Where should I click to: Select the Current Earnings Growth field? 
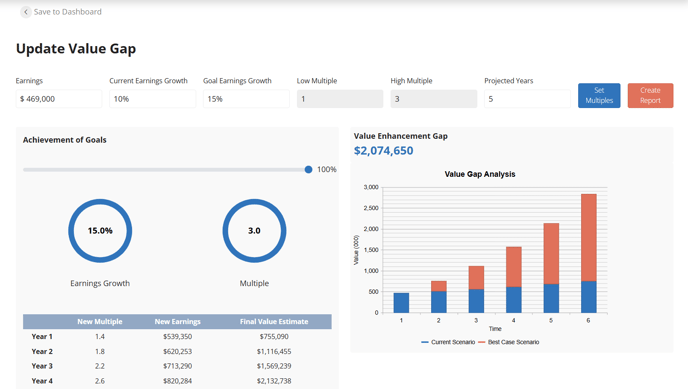(x=152, y=99)
